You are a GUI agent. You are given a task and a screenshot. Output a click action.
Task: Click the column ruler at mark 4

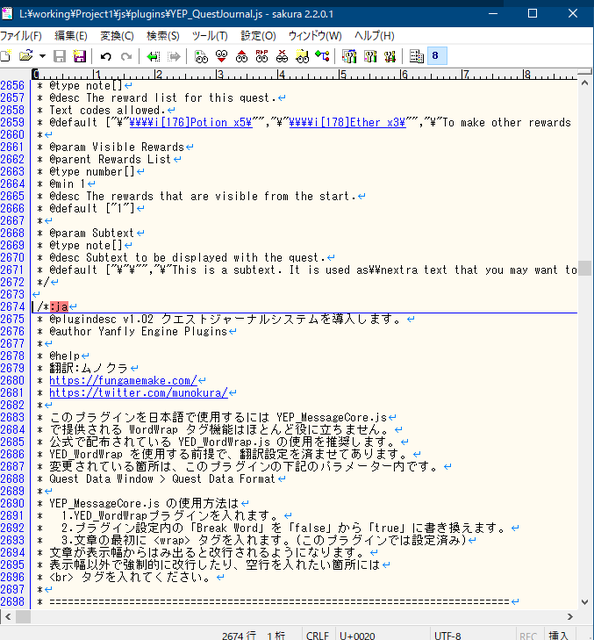coord(281,74)
